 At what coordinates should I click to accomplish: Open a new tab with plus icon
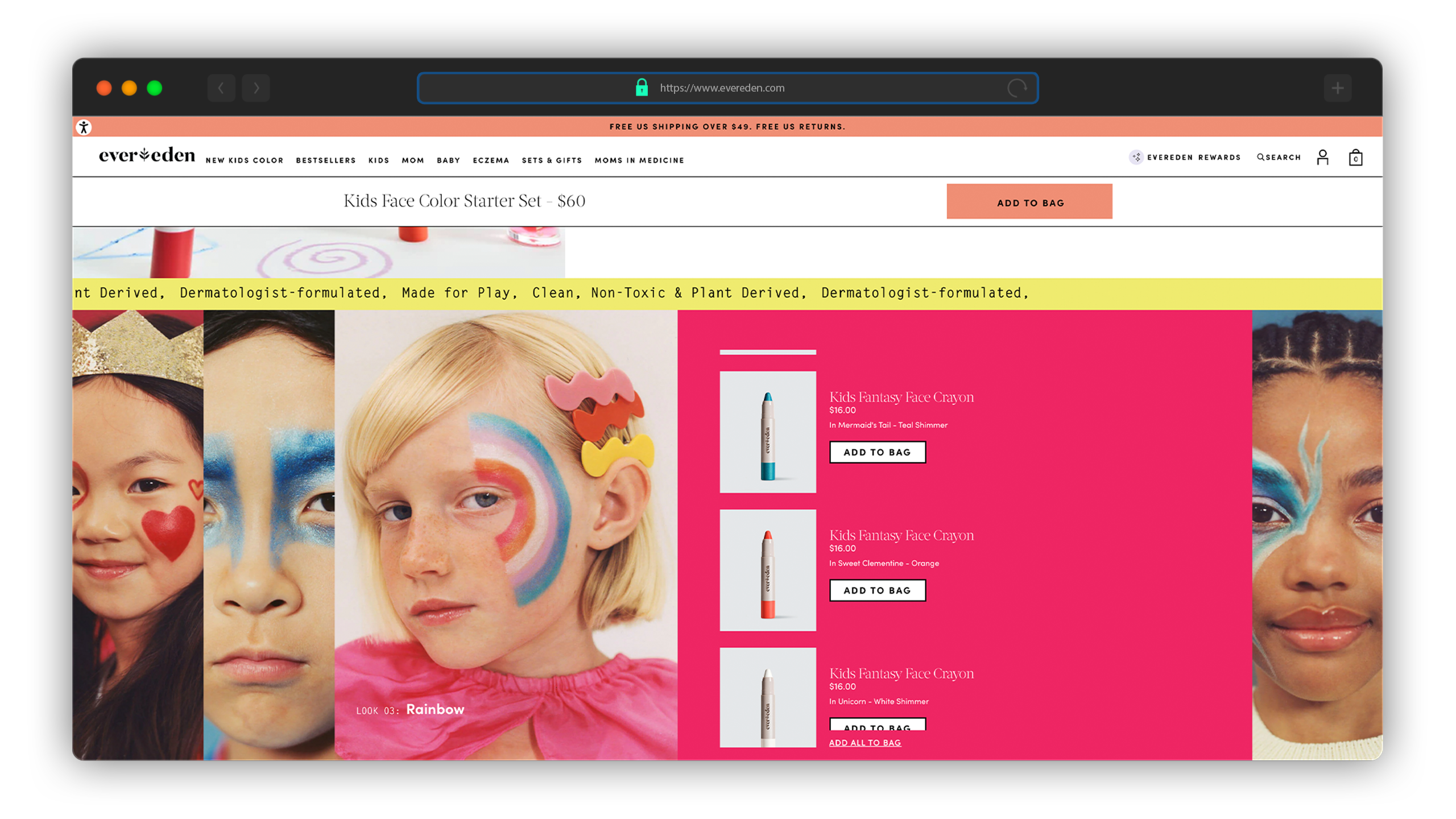[x=1337, y=88]
